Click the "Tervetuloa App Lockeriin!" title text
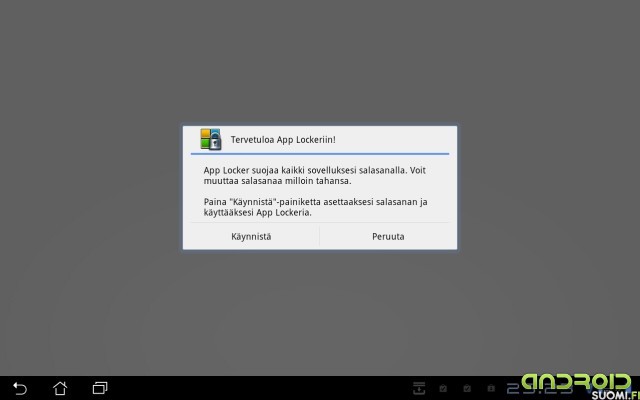This screenshot has width=640, height=400. click(283, 140)
